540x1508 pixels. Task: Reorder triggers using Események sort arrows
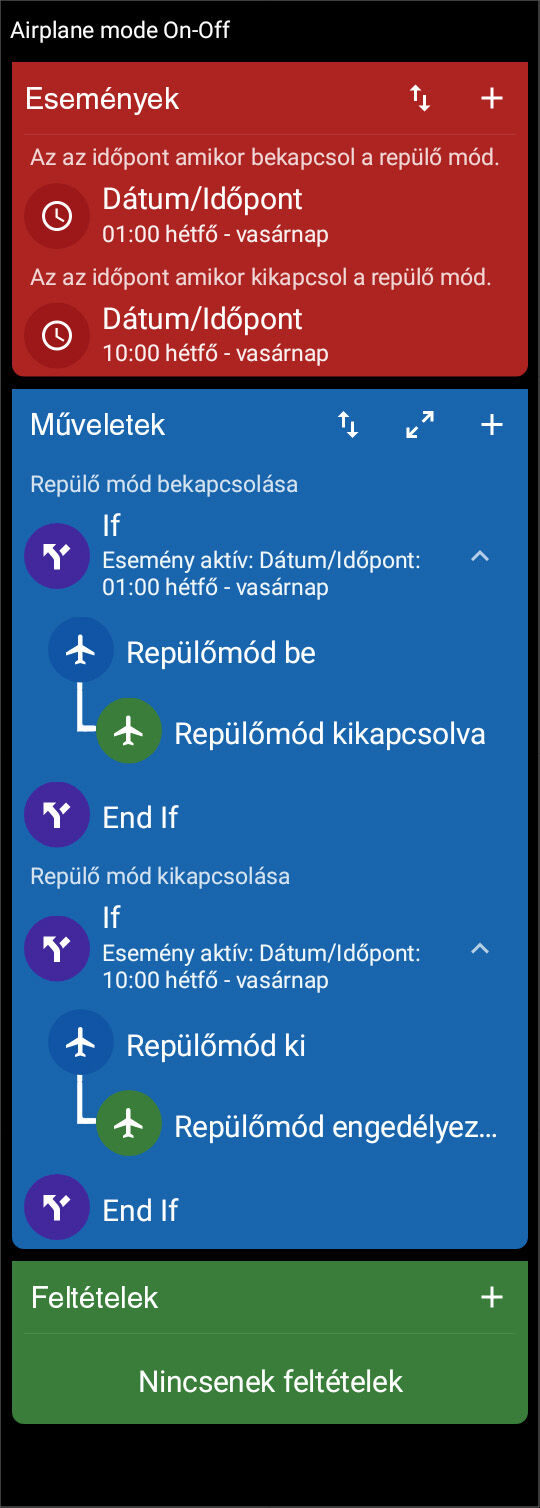(x=420, y=98)
